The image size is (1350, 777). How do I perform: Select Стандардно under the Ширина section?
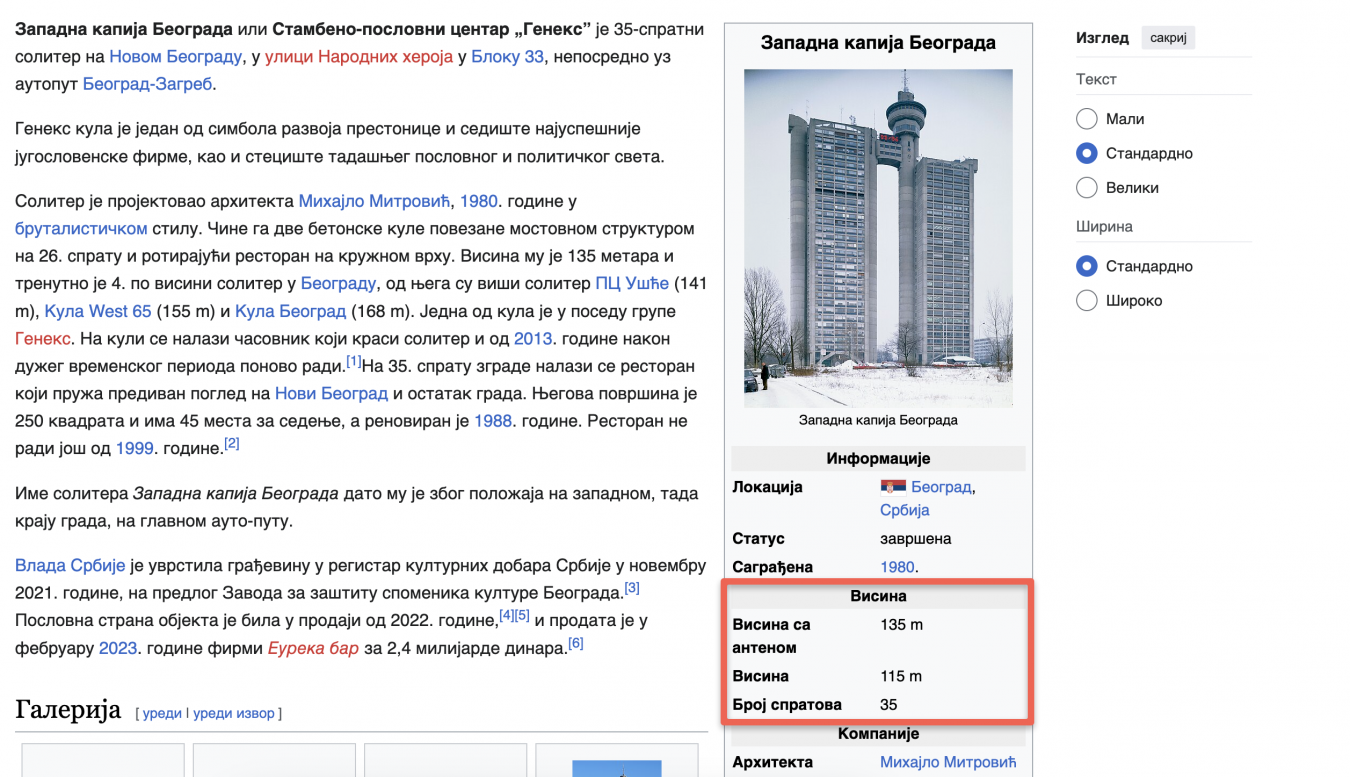coord(1087,266)
